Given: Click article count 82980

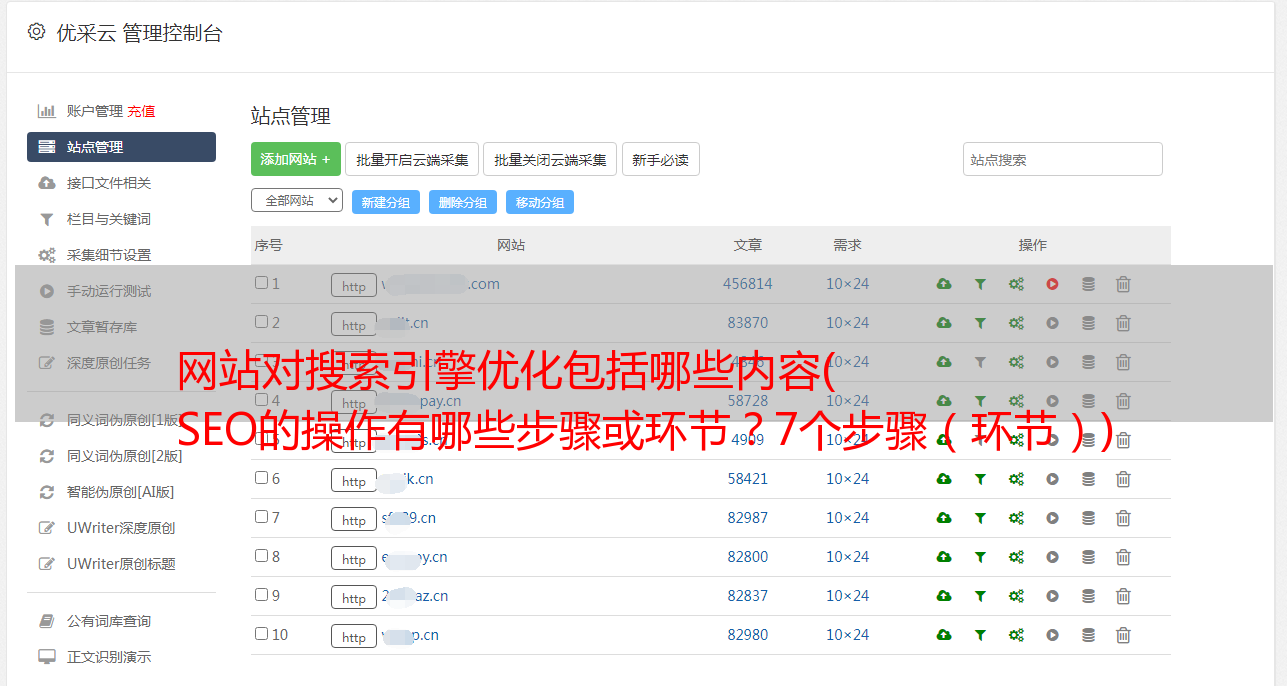Looking at the screenshot, I should point(748,635).
